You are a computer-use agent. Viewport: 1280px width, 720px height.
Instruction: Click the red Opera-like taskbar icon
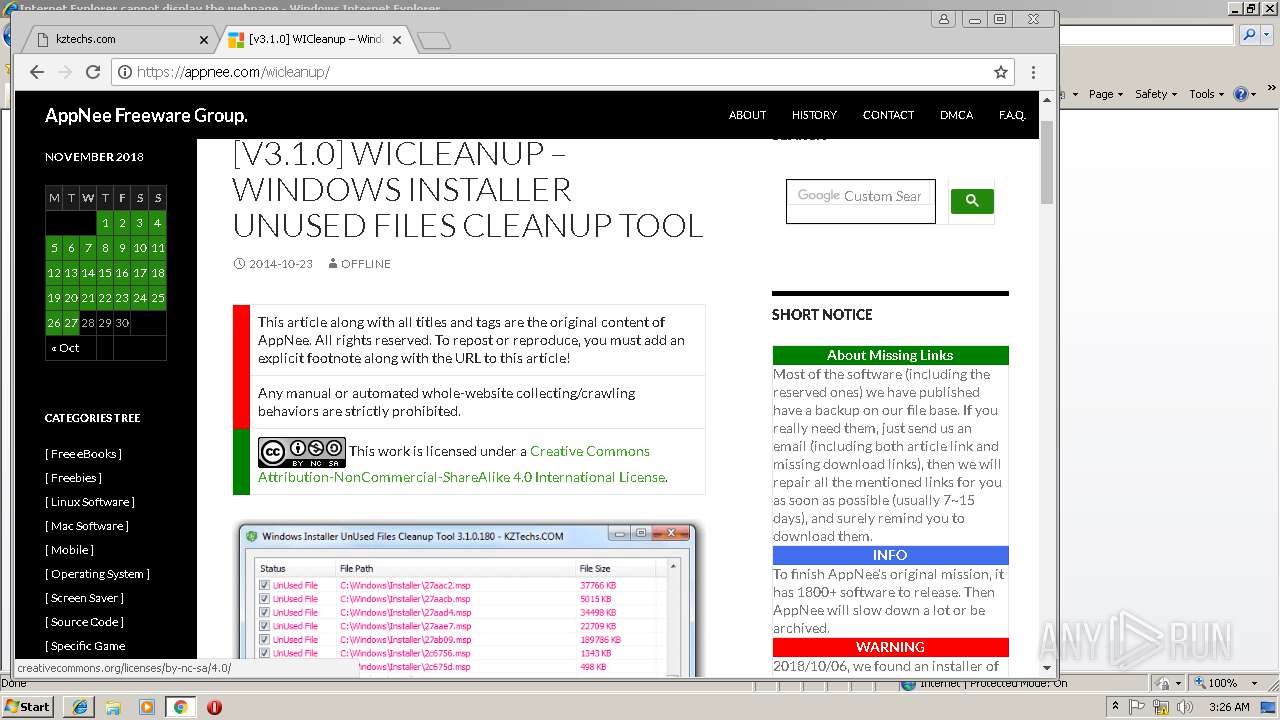click(214, 707)
